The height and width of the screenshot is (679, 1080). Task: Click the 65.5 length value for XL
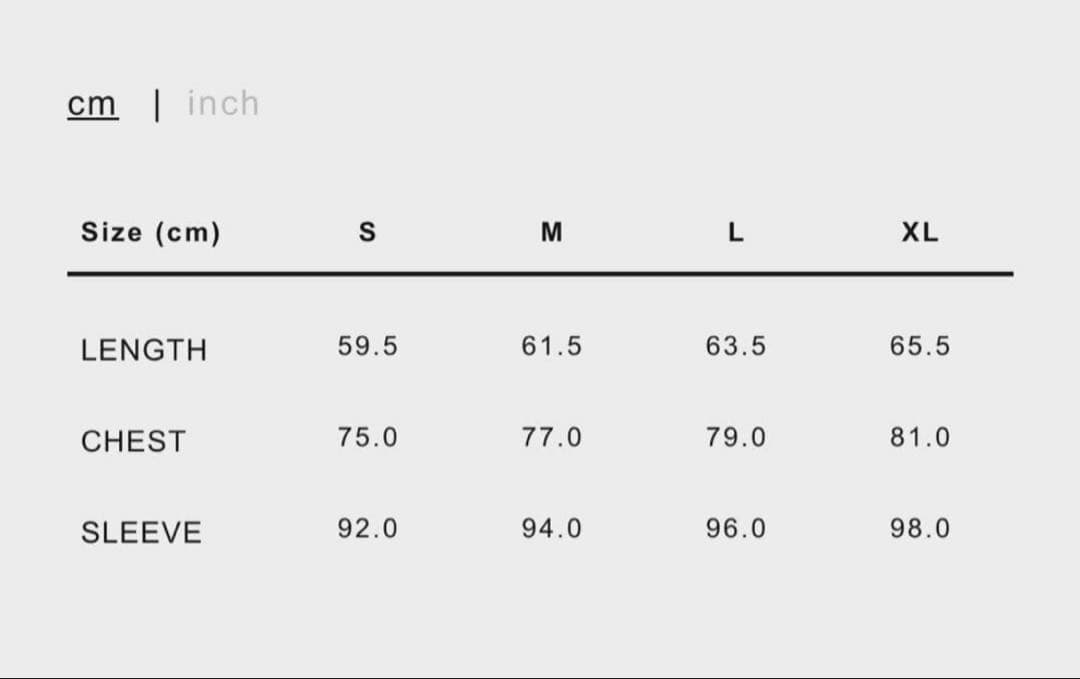pos(920,346)
